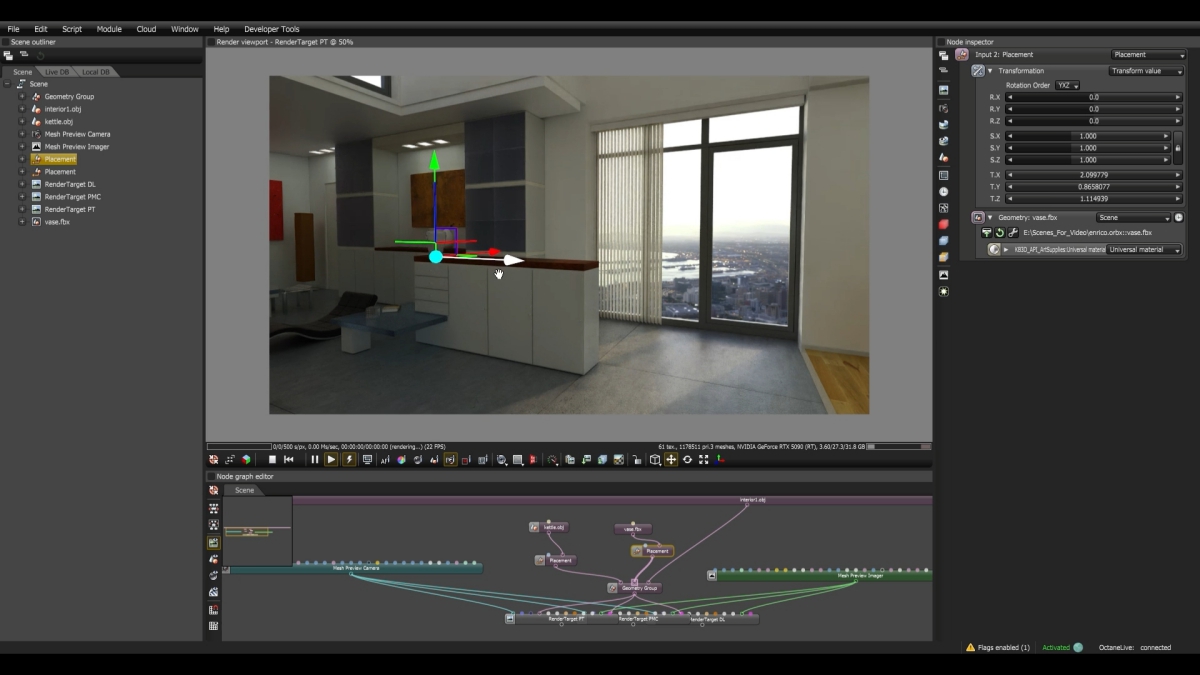Click the lightning bolt real-time render icon
1200x675 pixels.
[x=349, y=460]
